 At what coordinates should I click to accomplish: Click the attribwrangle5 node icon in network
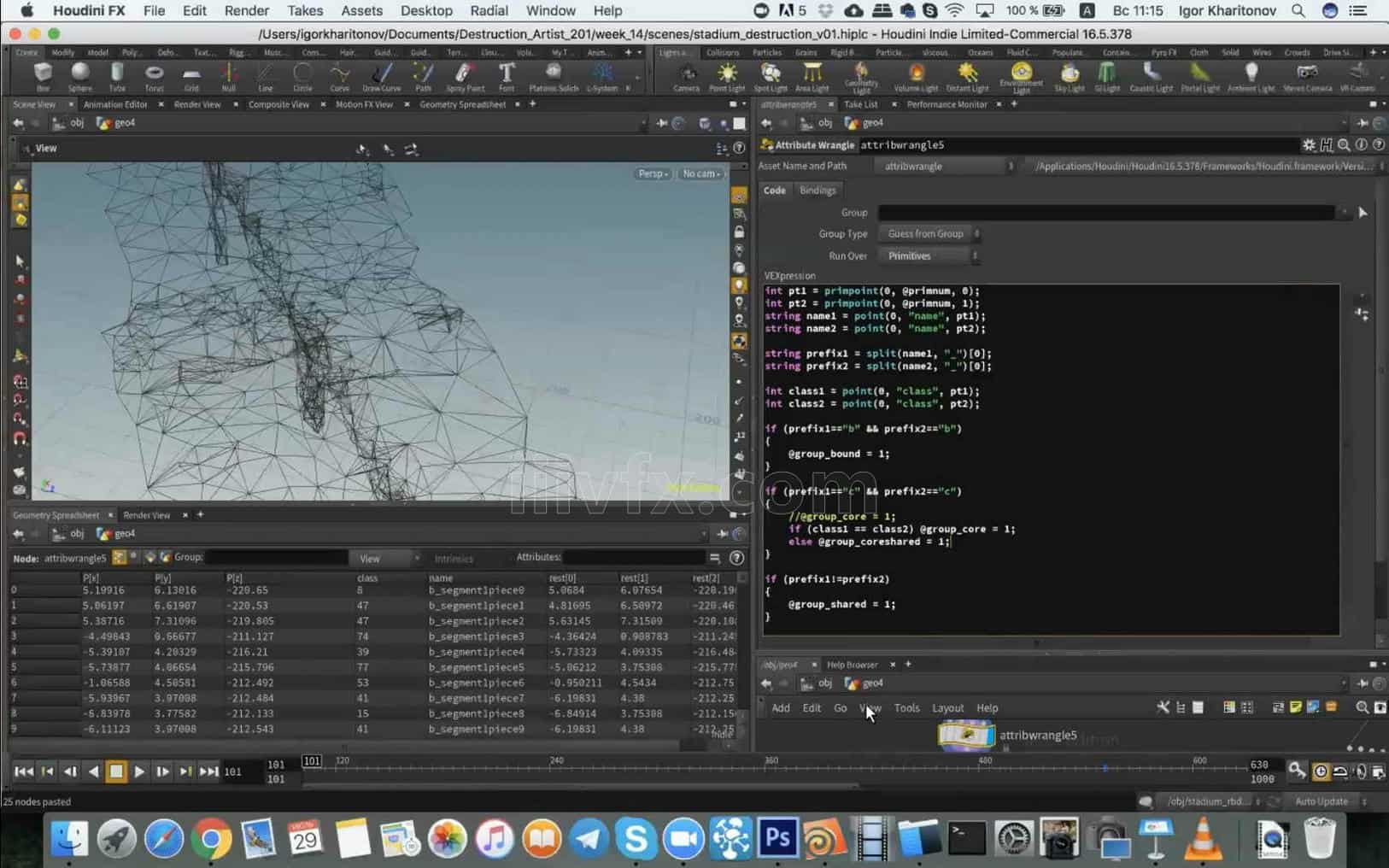tap(966, 735)
